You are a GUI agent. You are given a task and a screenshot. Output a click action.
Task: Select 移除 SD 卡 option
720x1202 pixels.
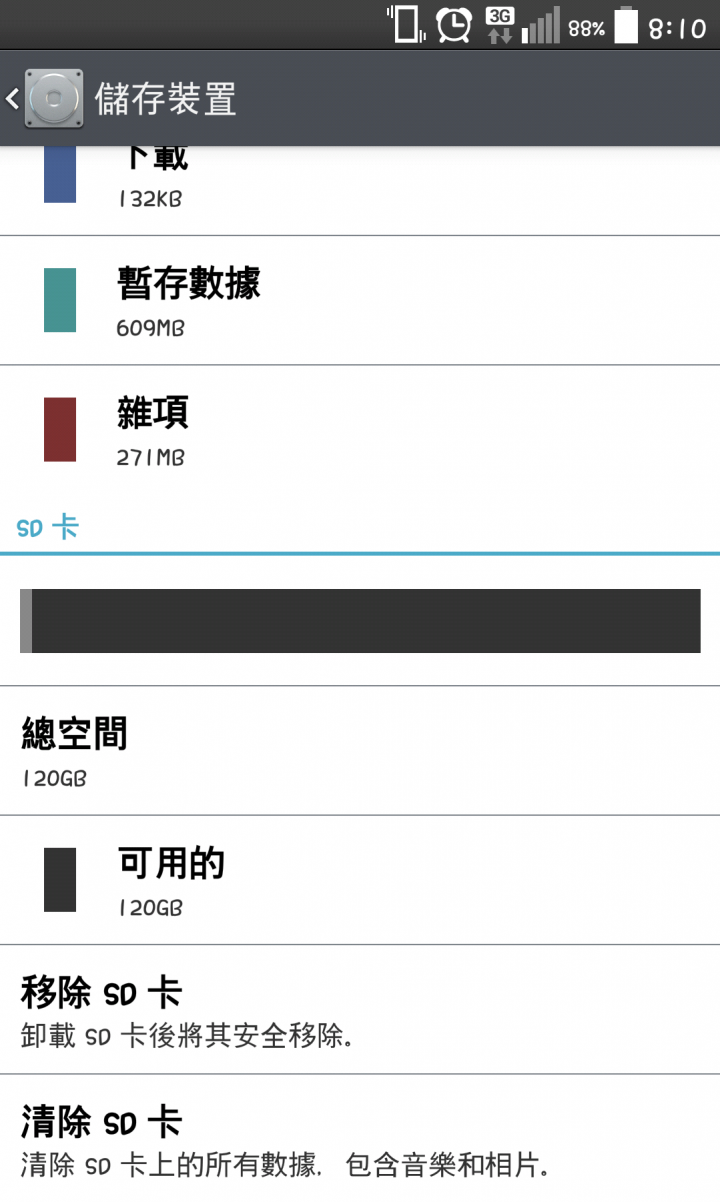pyautogui.click(x=360, y=1010)
